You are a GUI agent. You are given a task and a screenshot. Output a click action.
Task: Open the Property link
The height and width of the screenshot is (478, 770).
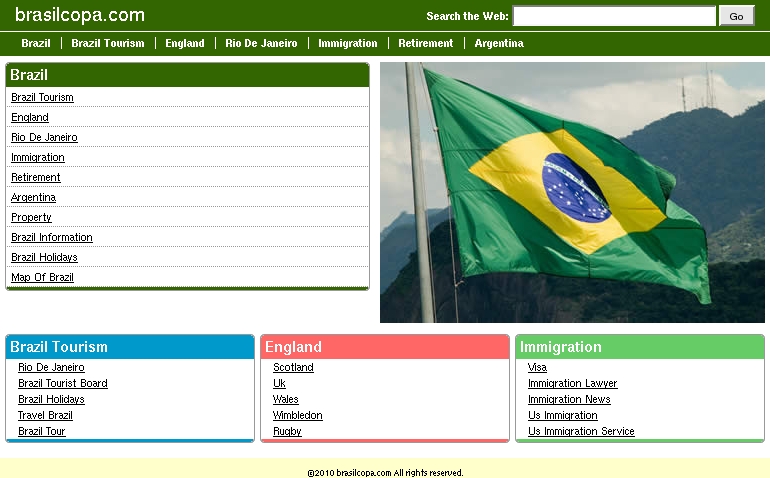[x=31, y=218]
